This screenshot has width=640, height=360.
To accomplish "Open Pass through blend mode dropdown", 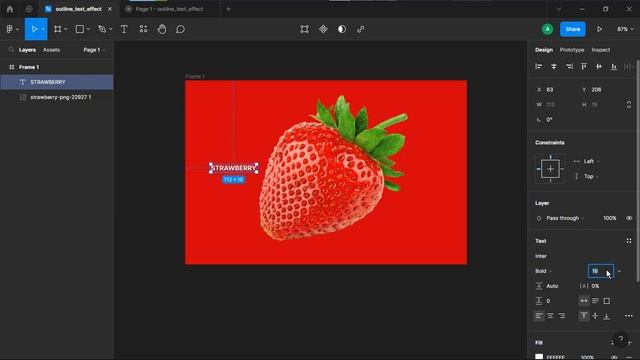I will click(565, 218).
